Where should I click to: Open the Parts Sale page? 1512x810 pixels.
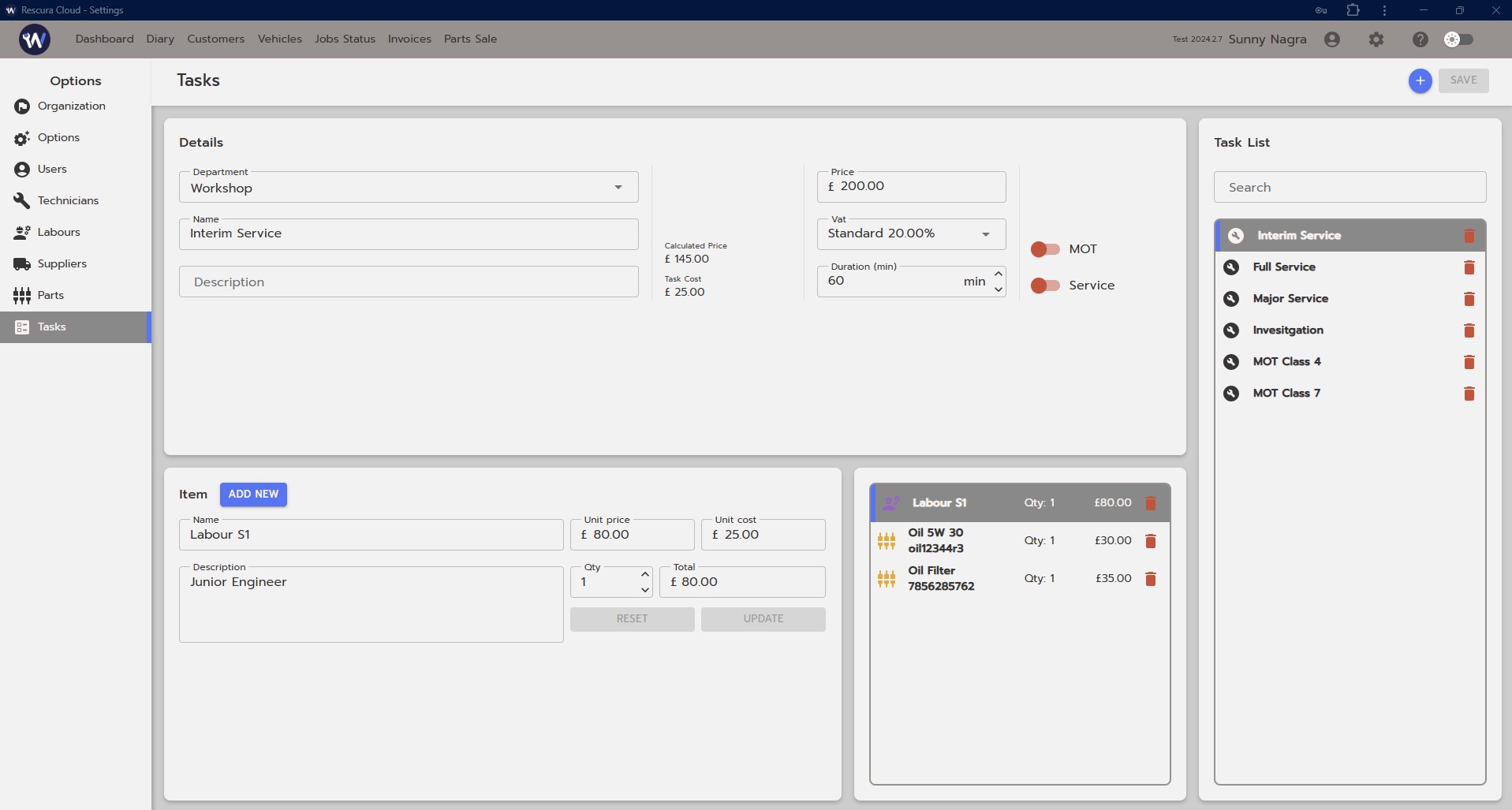pos(470,39)
